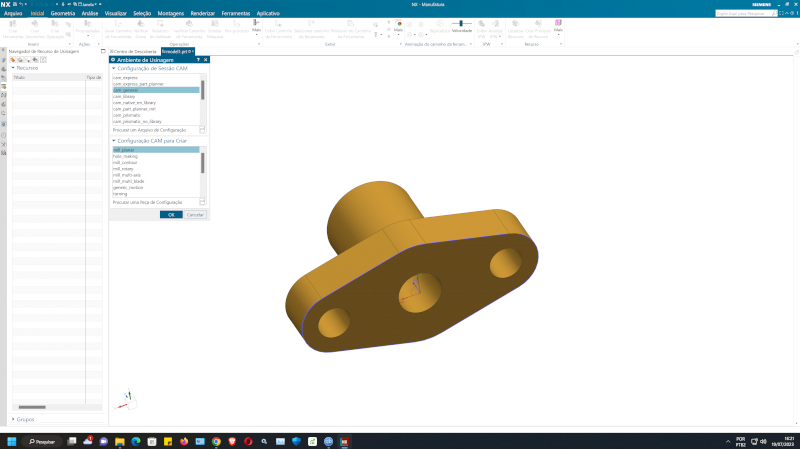This screenshot has height=449, width=800.
Task: Open the Geometria ribbon tab
Action: [62, 14]
